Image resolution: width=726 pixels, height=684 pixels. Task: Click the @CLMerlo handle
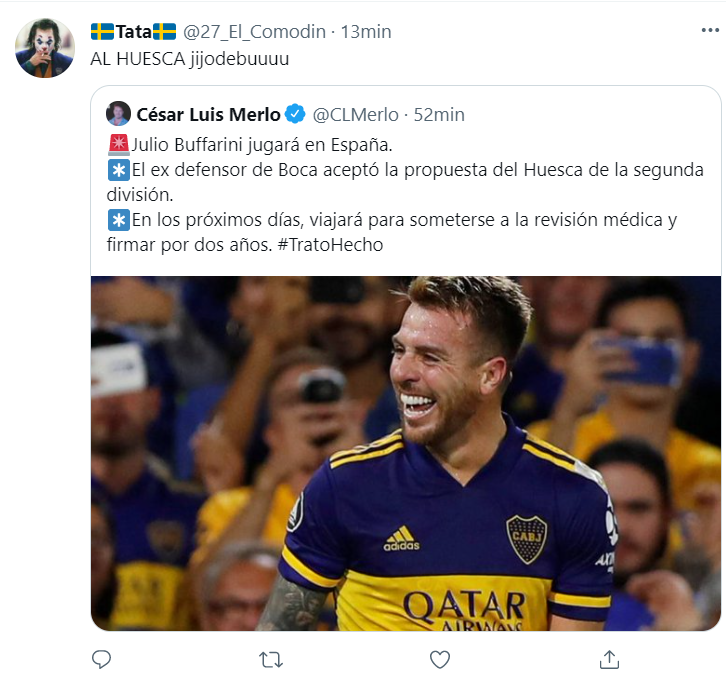(x=357, y=114)
